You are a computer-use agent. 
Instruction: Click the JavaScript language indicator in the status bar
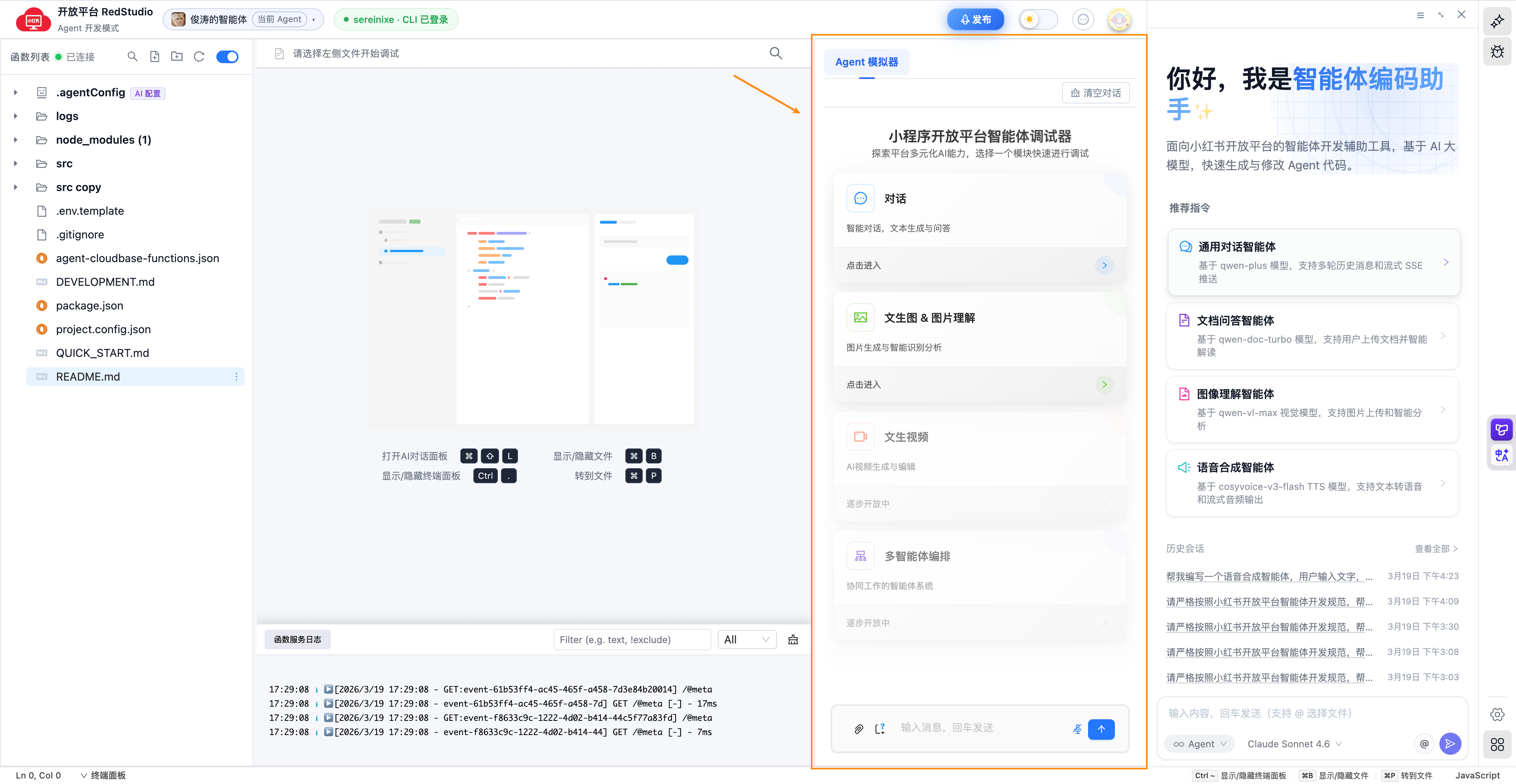[x=1477, y=776]
